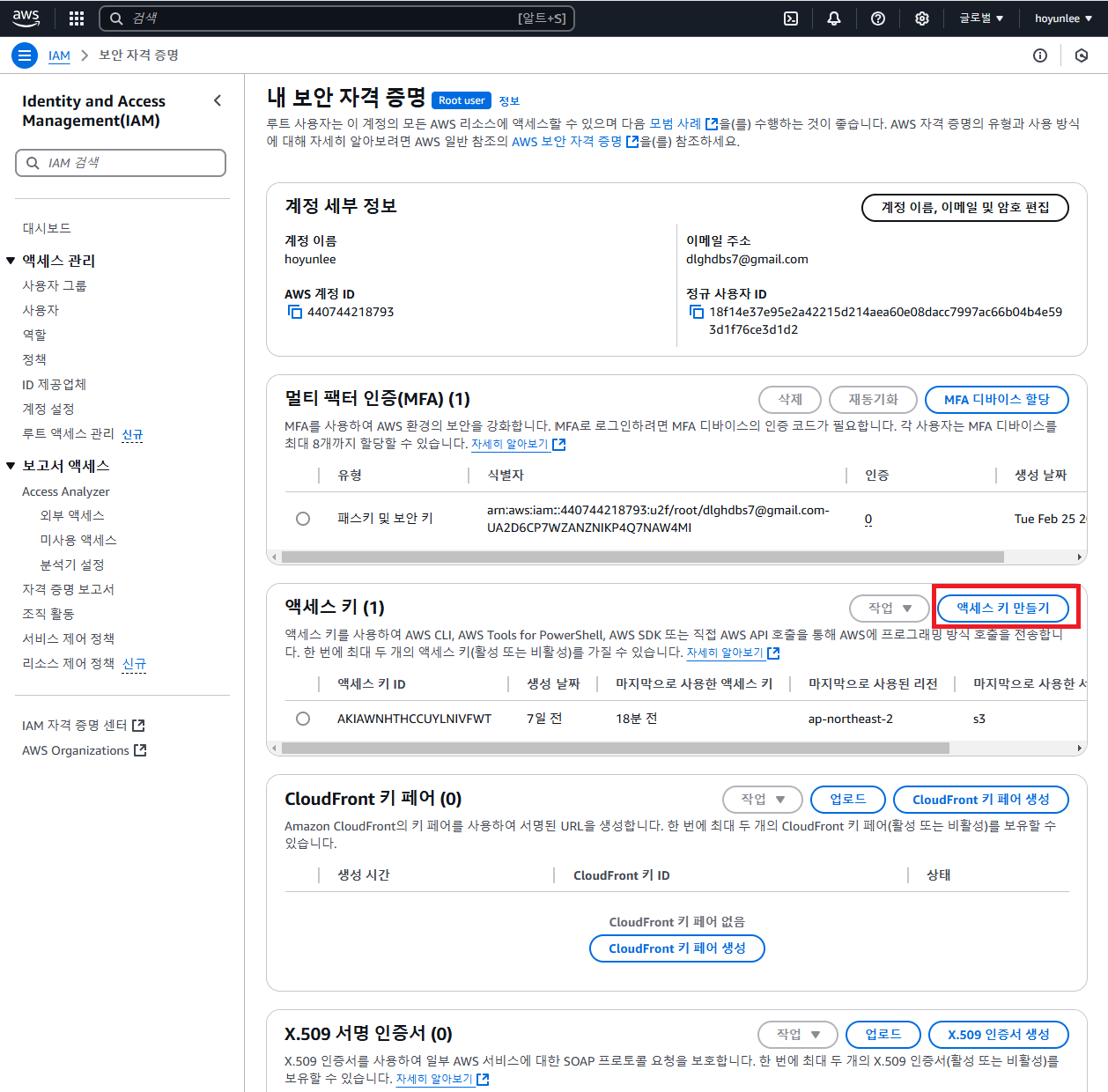The width and height of the screenshot is (1108, 1092).
Task: Open 역할 in the IAM sidebar
Action: point(34,335)
